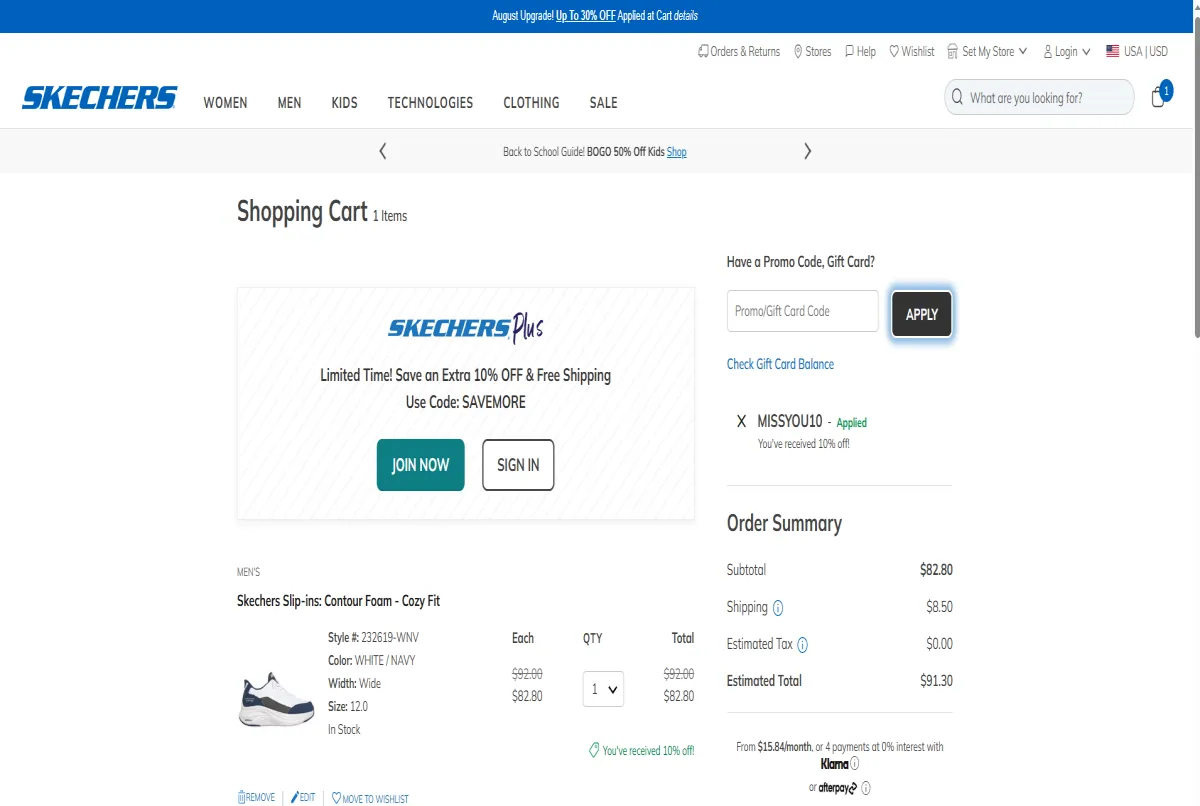Expand the Login dropdown
The height and width of the screenshot is (806, 1200).
1066,51
